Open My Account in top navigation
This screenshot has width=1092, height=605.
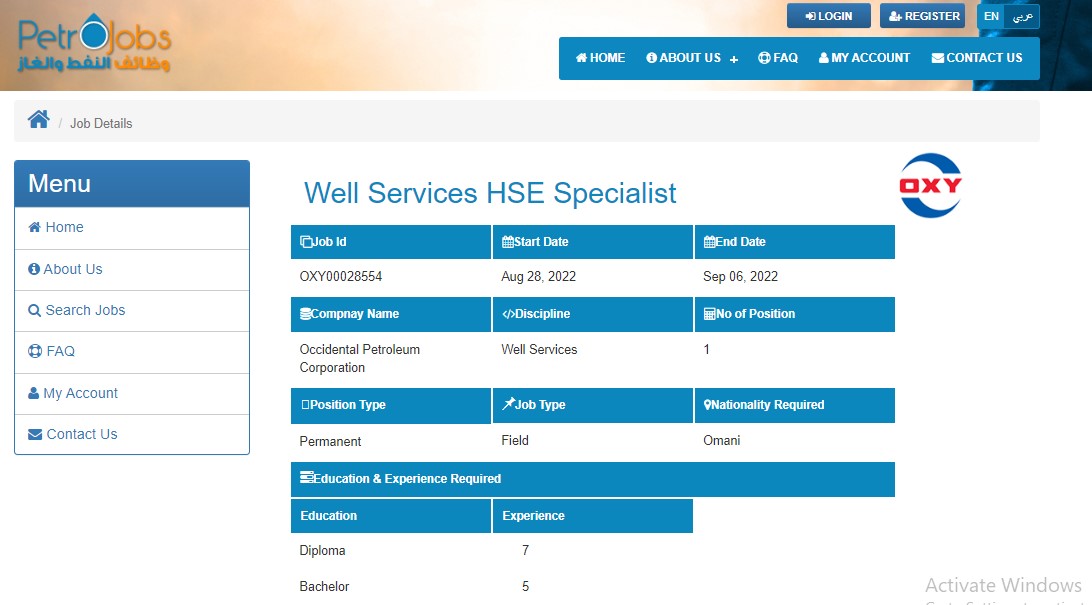point(864,58)
